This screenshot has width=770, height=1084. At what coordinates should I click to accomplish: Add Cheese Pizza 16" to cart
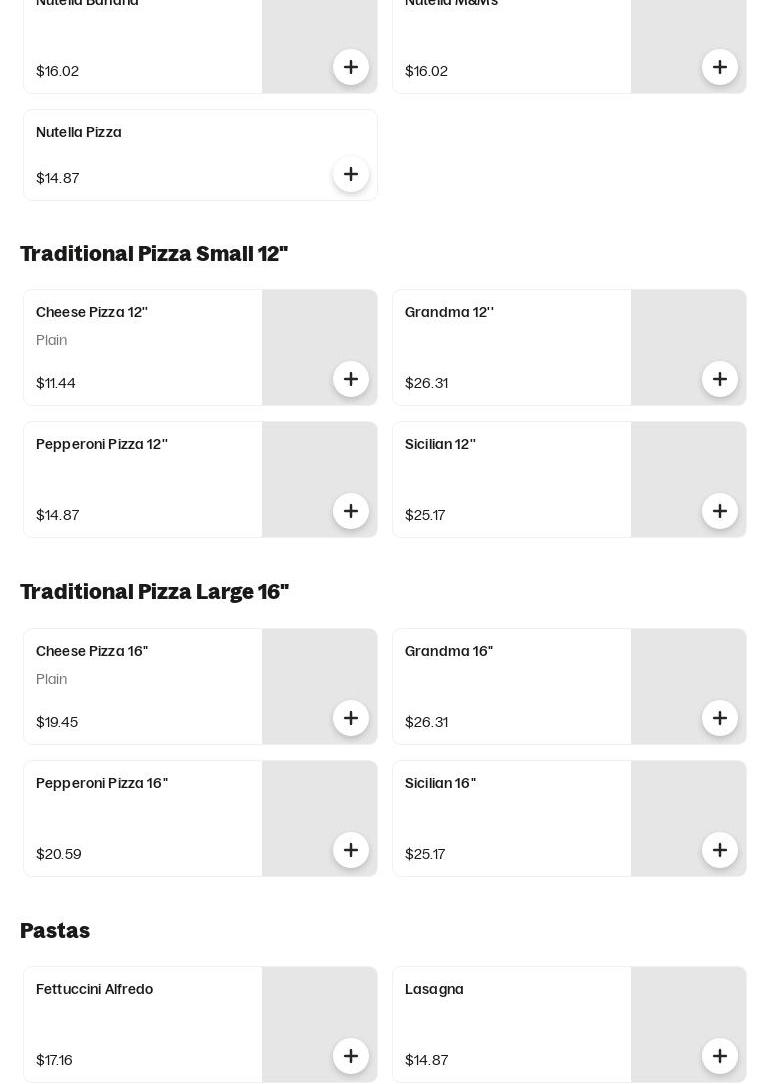click(350, 718)
